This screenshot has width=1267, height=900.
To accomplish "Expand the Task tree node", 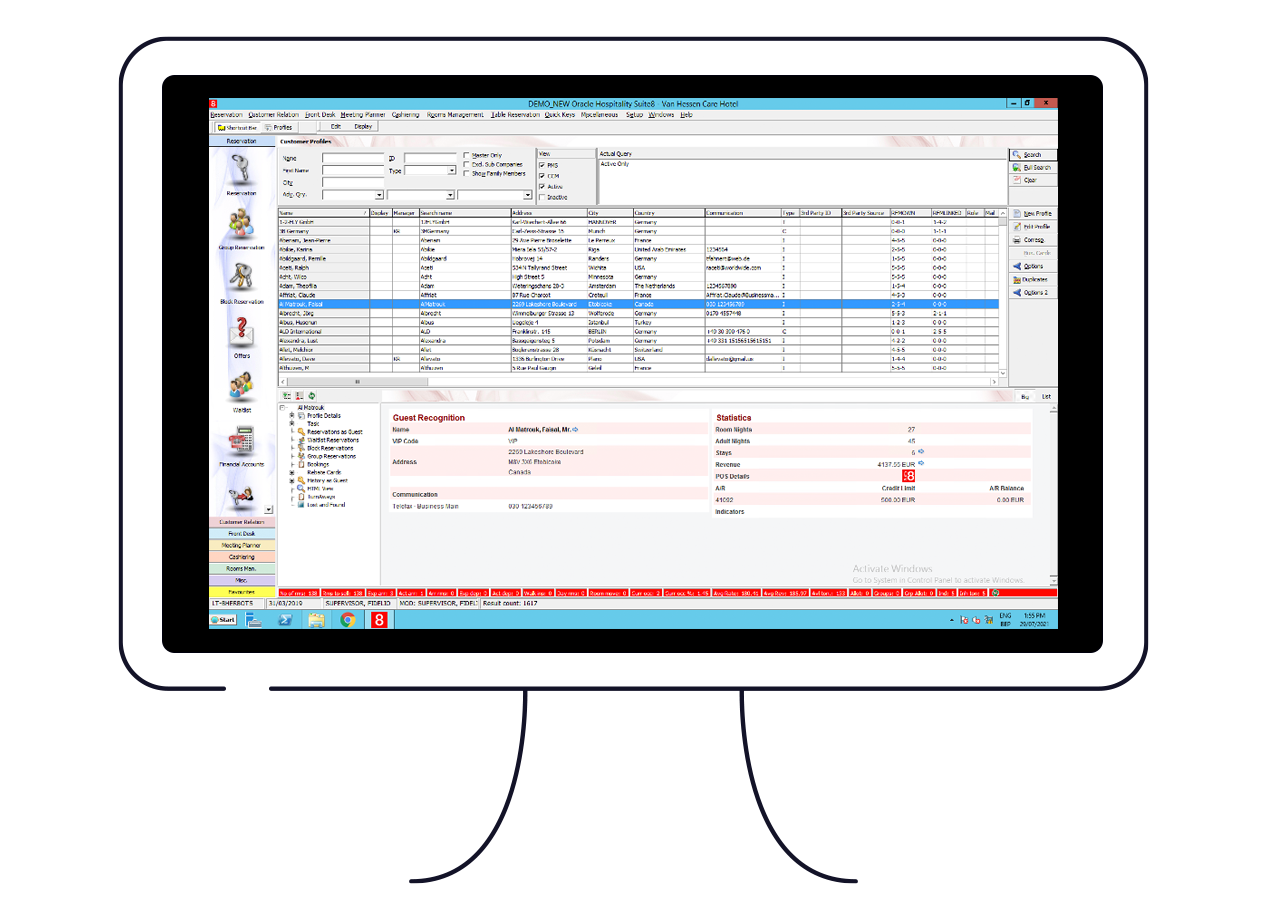I will (292, 423).
